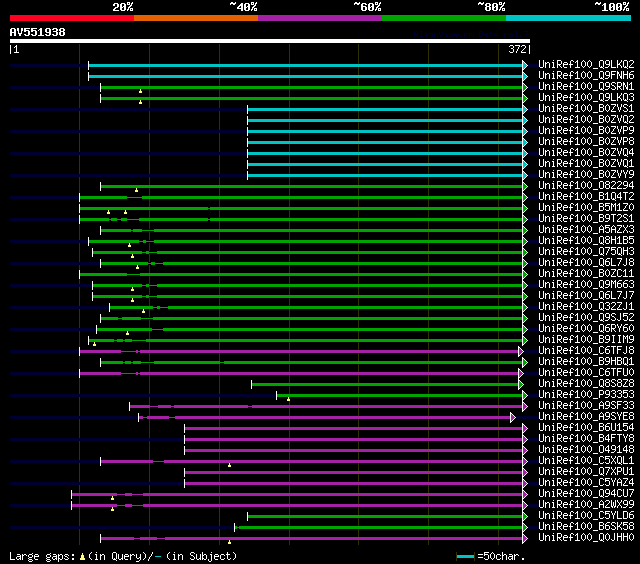The height and width of the screenshot is (564, 640).
Task: Click the UniRef100_A5AZX3 label
Action: 586,230
